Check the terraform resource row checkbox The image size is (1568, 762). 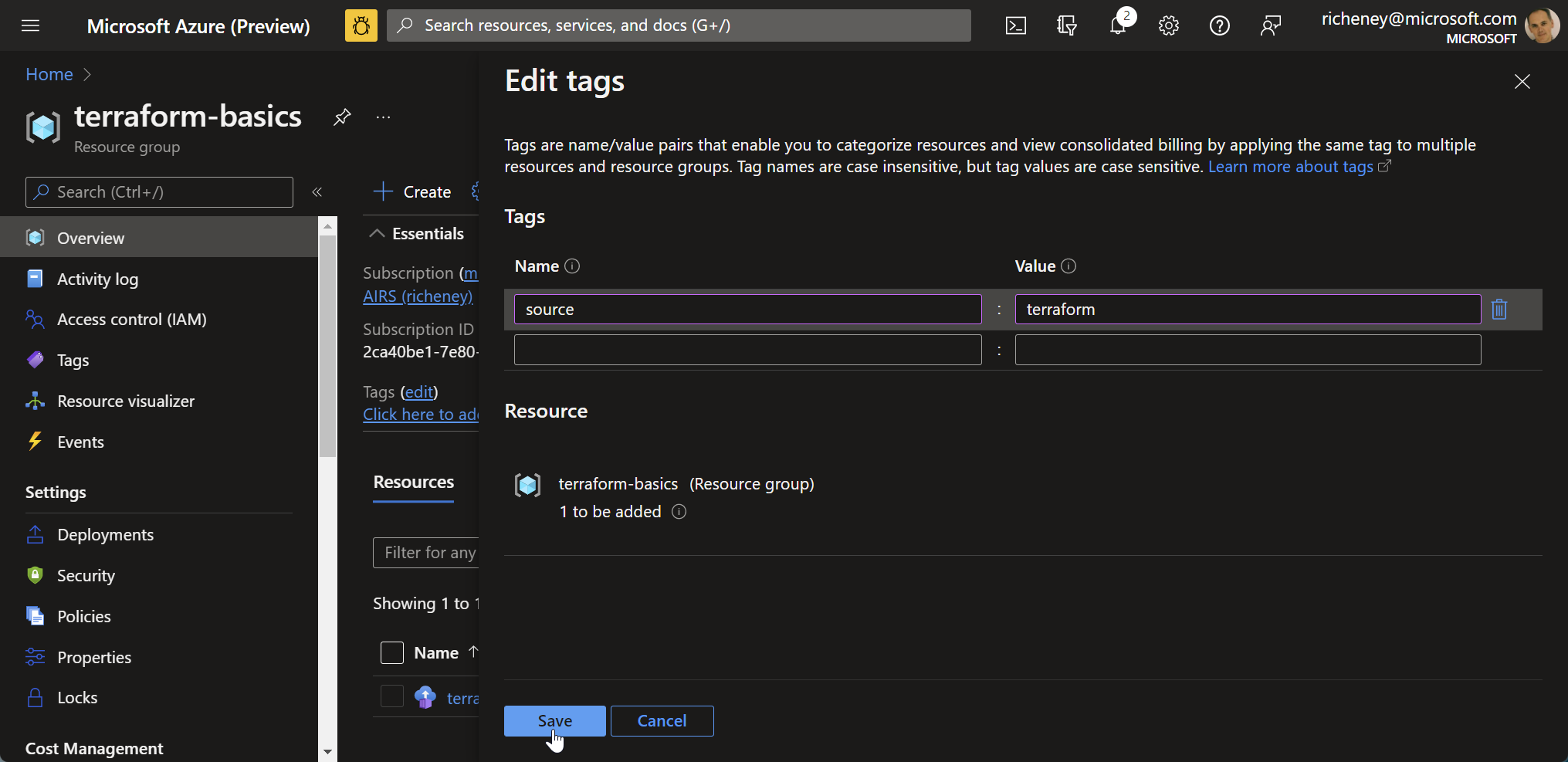[392, 696]
